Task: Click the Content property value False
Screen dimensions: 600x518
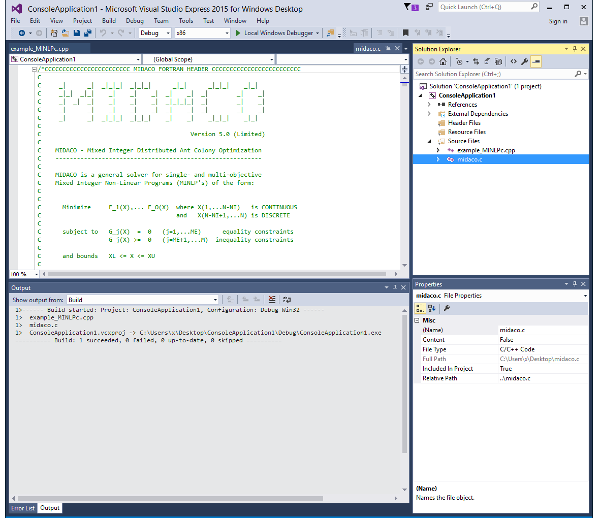Action: [x=506, y=340]
